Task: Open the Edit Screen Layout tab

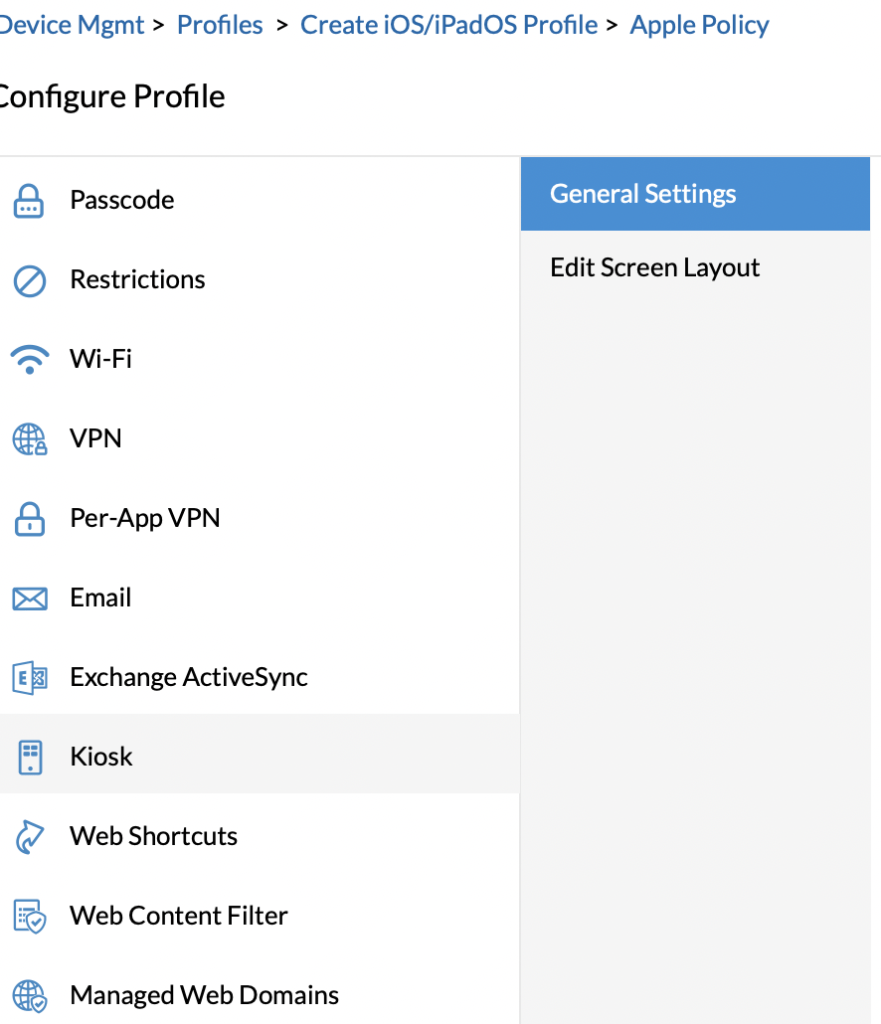Action: click(x=695, y=268)
